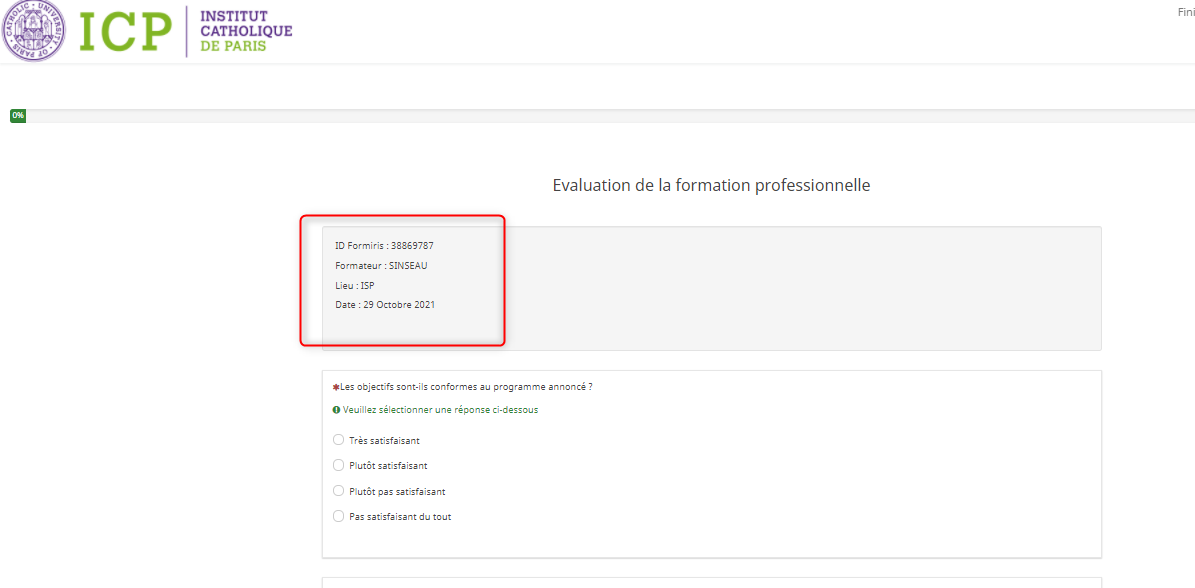Click the Veuillez sélectionner une réponse hint text
1195x588 pixels.
click(440, 410)
